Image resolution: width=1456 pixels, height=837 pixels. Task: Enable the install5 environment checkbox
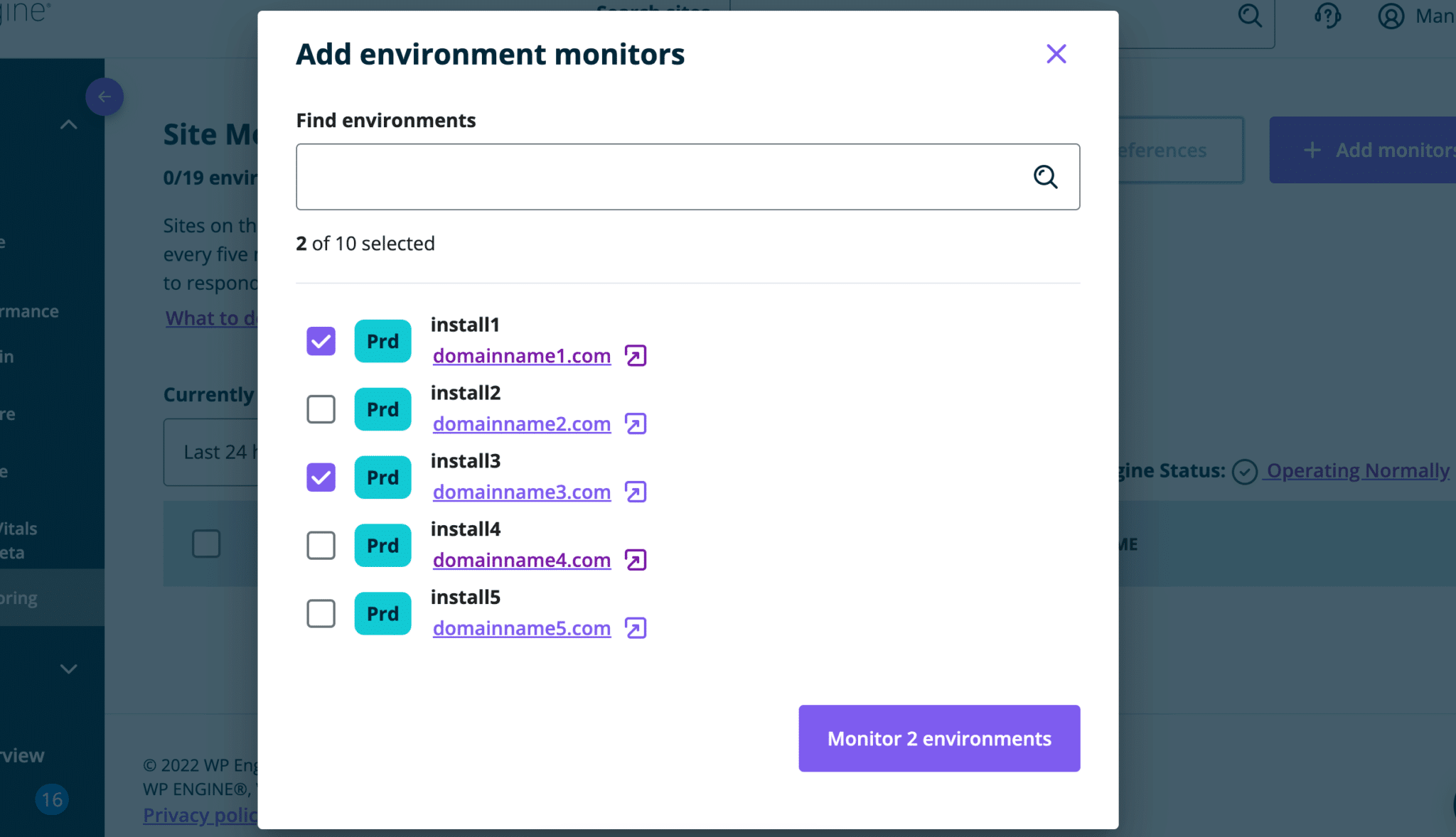[x=321, y=614]
